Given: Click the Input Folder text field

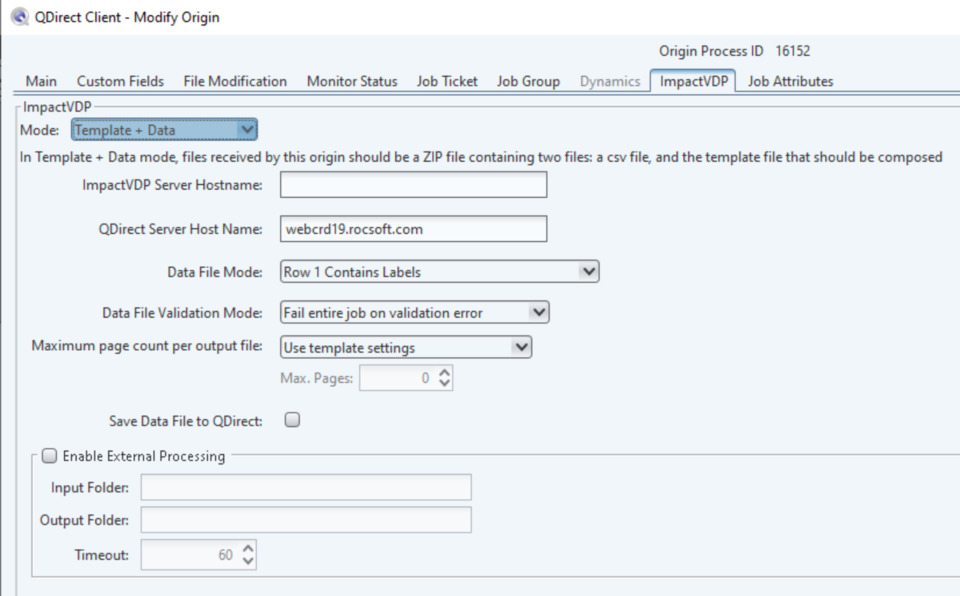Looking at the screenshot, I should coord(306,487).
